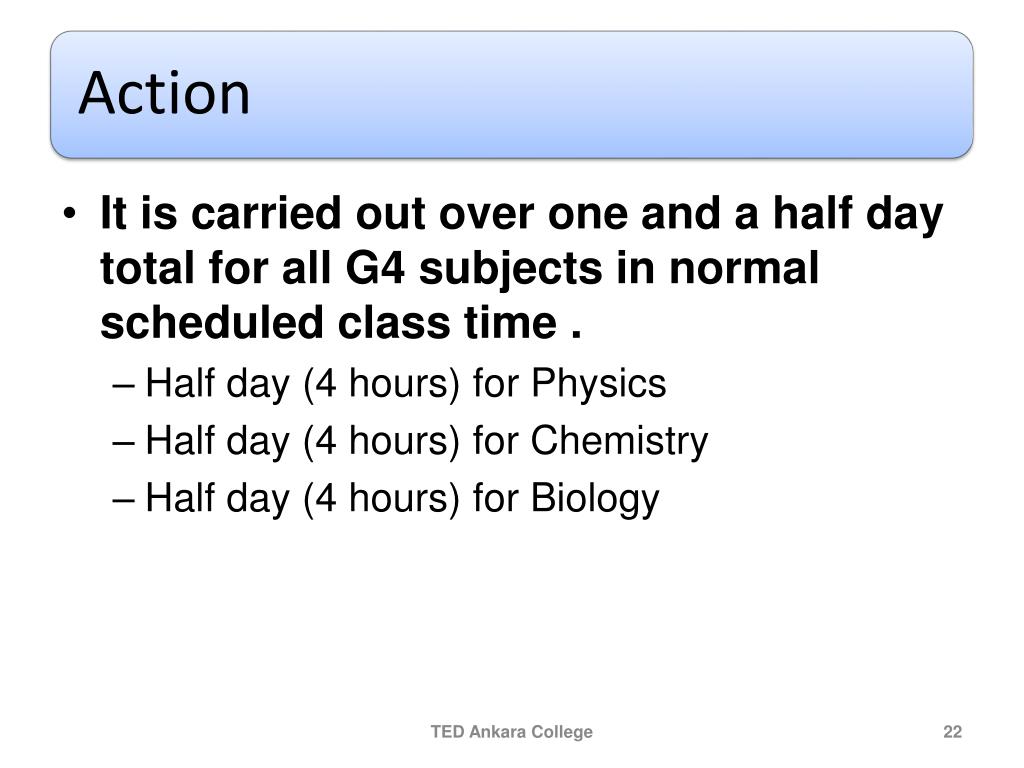1024x768 pixels.
Task: Click the slide number 22
Action: coord(953,732)
